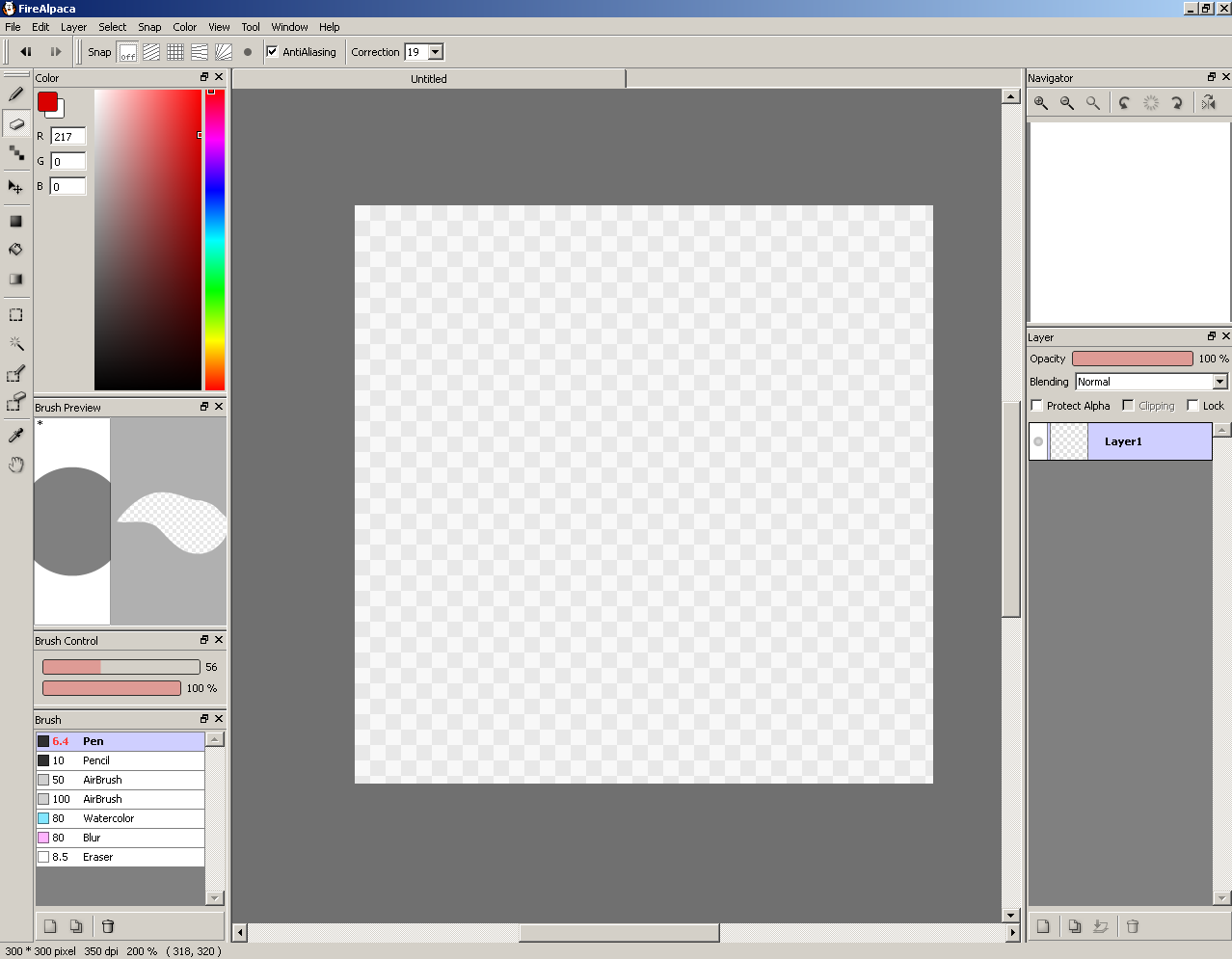The width and height of the screenshot is (1232, 959).
Task: Expand the Correction value dropdown
Action: point(436,52)
